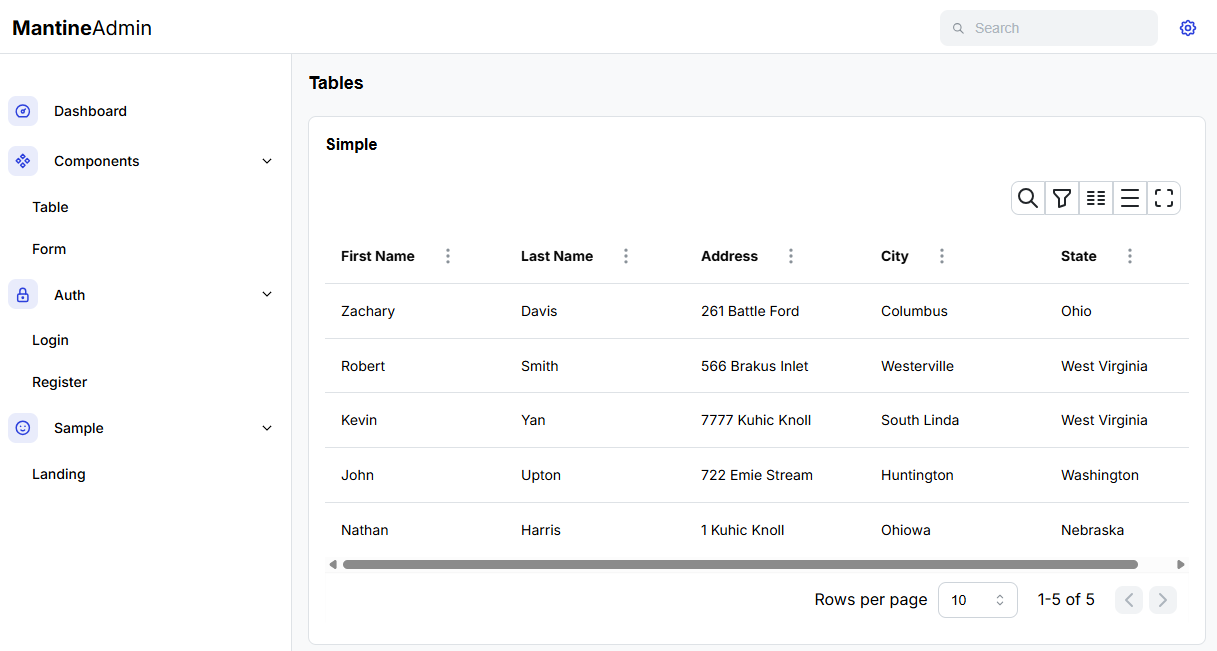Open the Form page in sidebar
Screen dimensions: 1217x651
point(49,249)
